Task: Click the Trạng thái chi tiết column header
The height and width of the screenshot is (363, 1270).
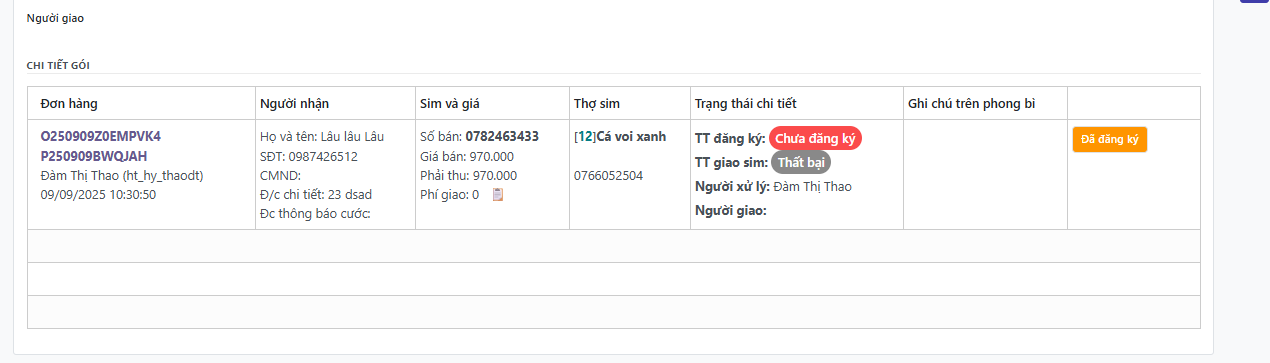Action: coord(746,103)
